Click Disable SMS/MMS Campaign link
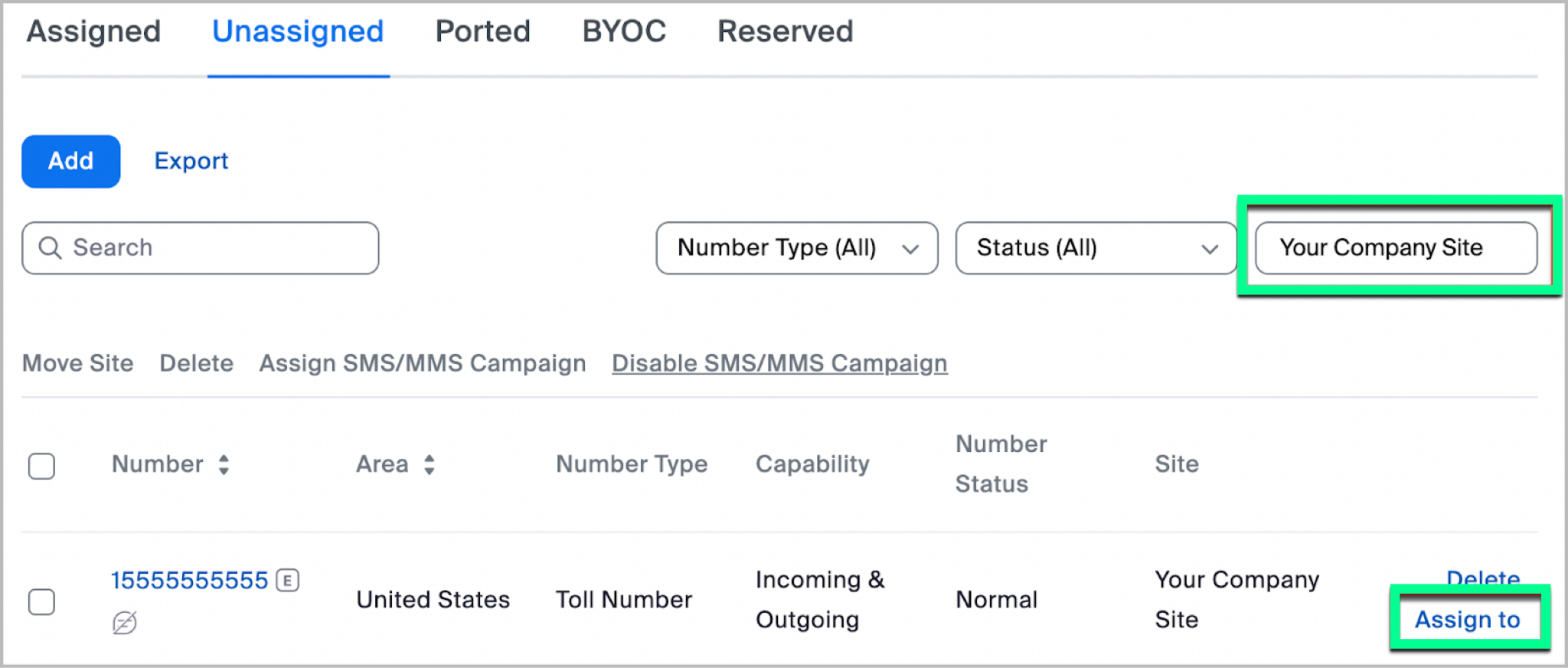 pyautogui.click(x=779, y=363)
